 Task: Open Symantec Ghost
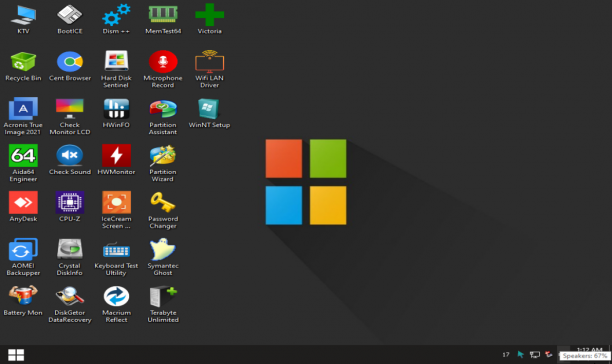pos(163,257)
